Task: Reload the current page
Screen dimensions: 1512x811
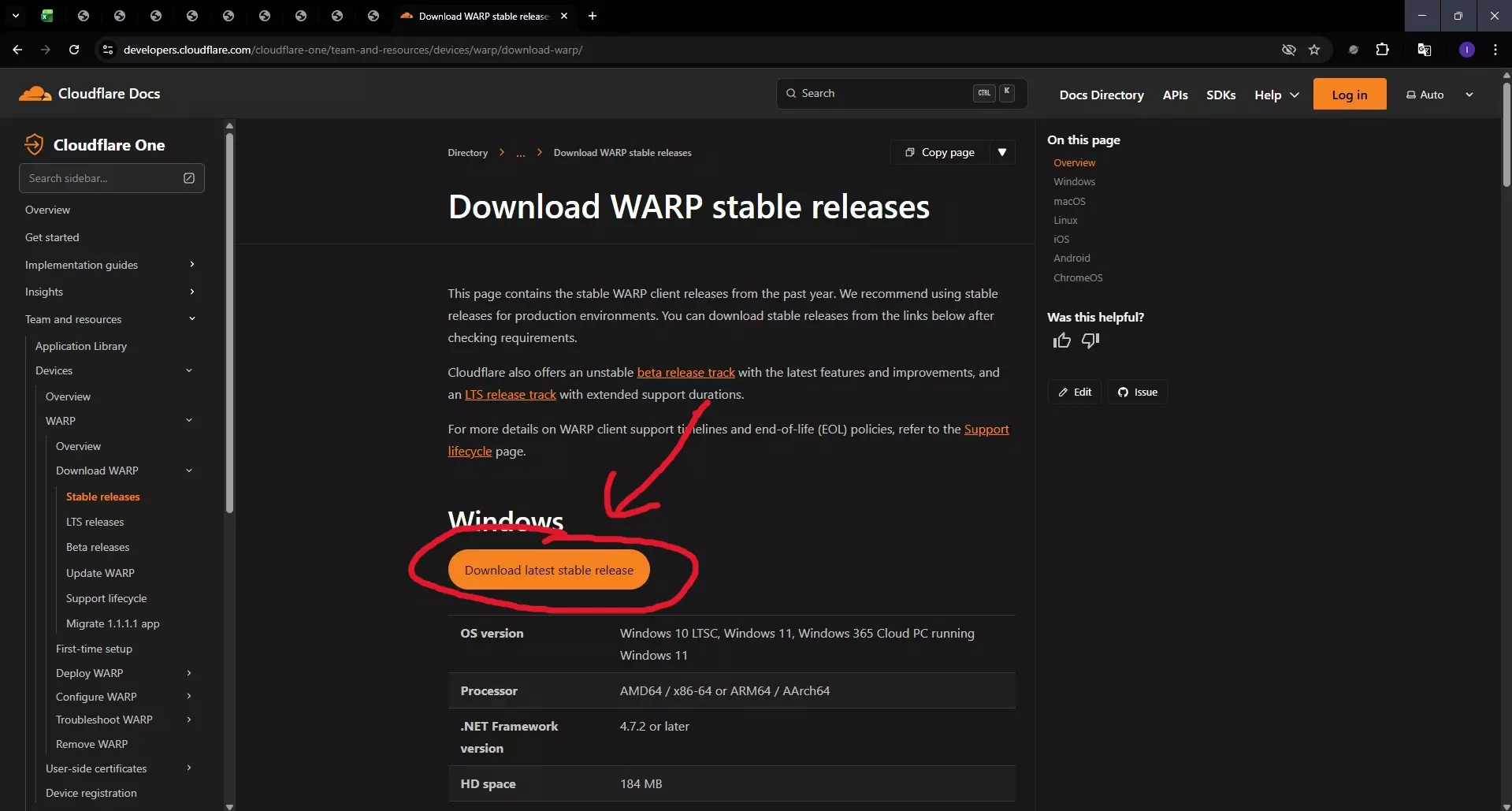Action: click(74, 50)
